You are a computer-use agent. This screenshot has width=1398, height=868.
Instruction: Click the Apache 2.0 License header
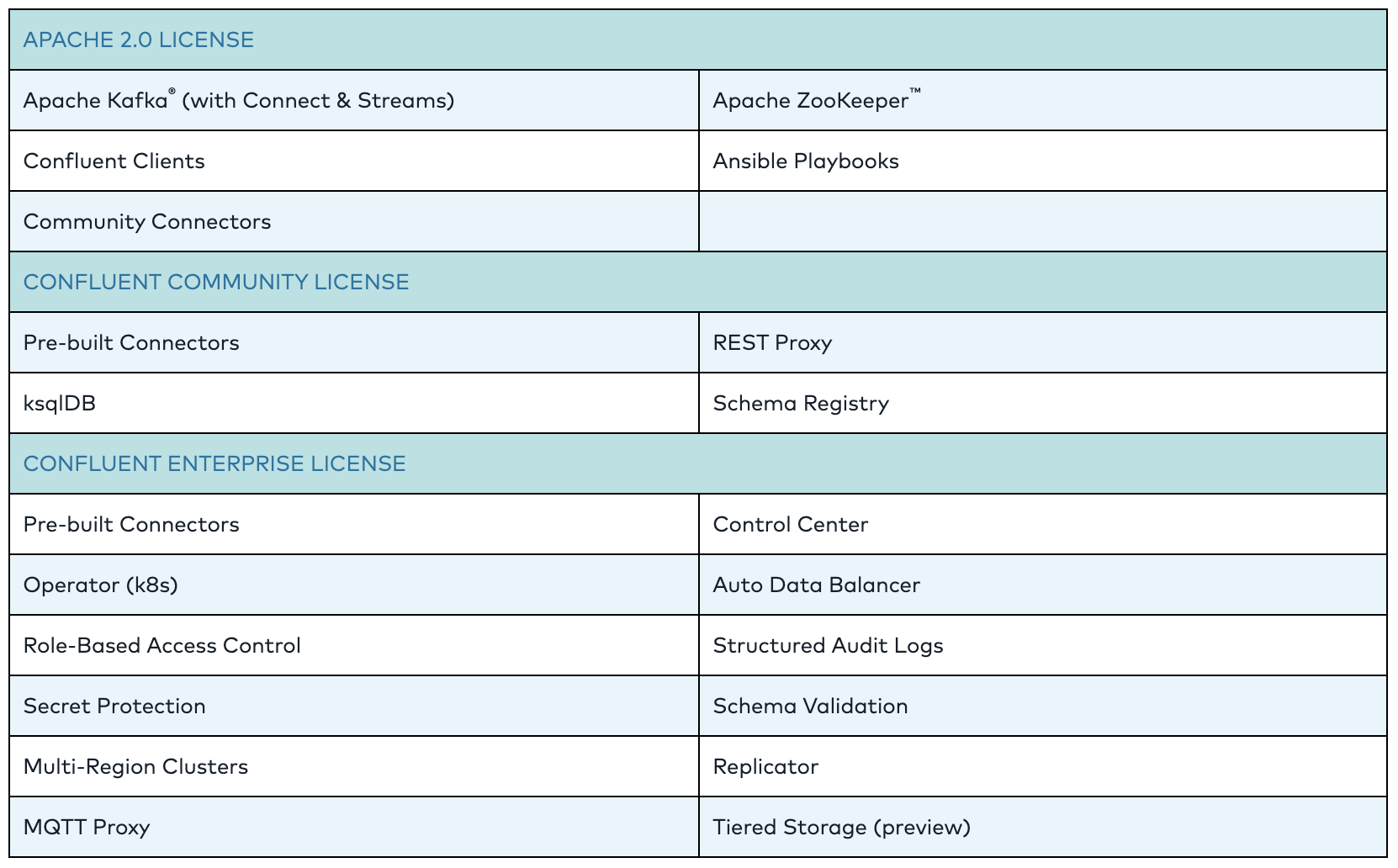139,40
